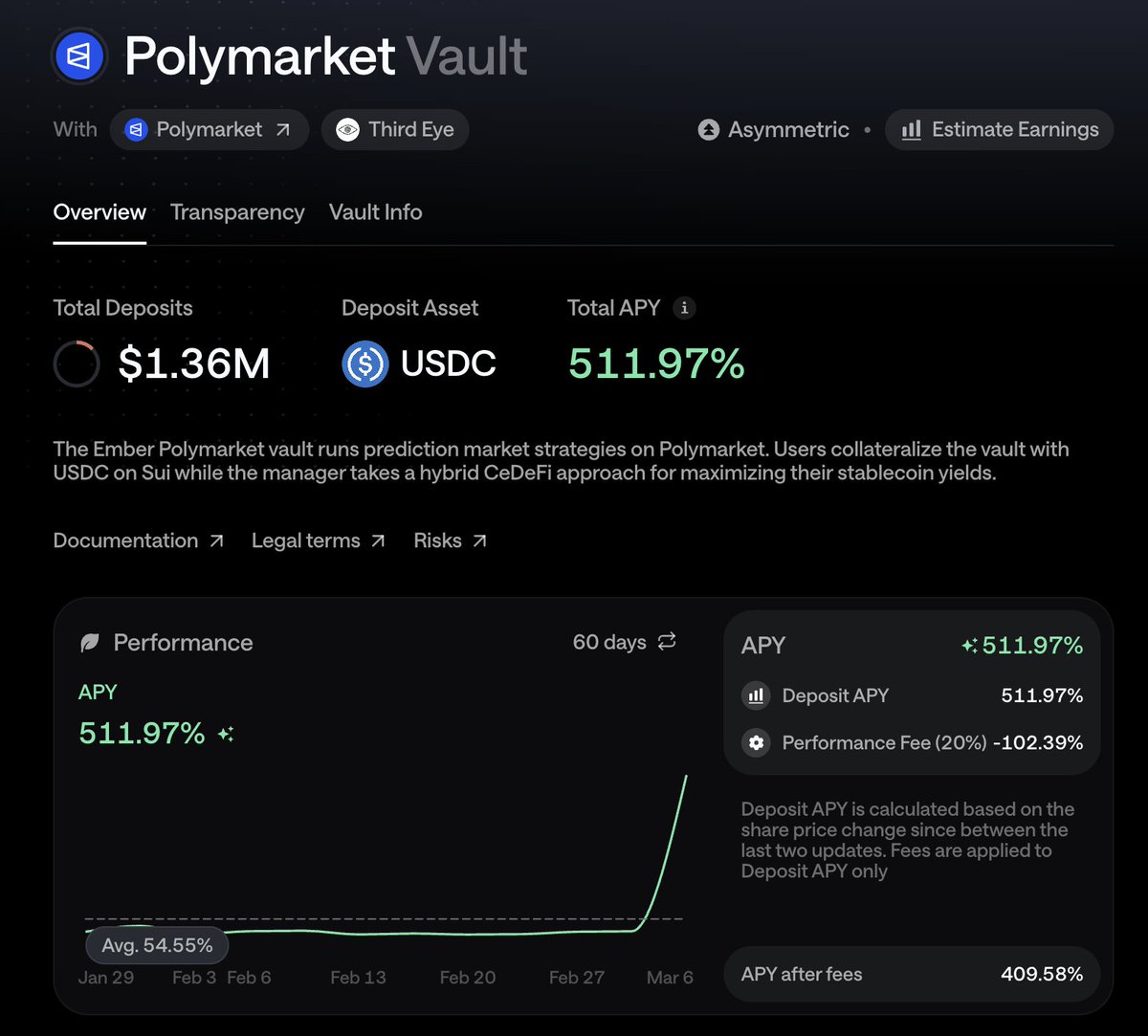Click the Performance Fee gear icon
Image resolution: width=1148 pixels, height=1036 pixels.
(756, 742)
